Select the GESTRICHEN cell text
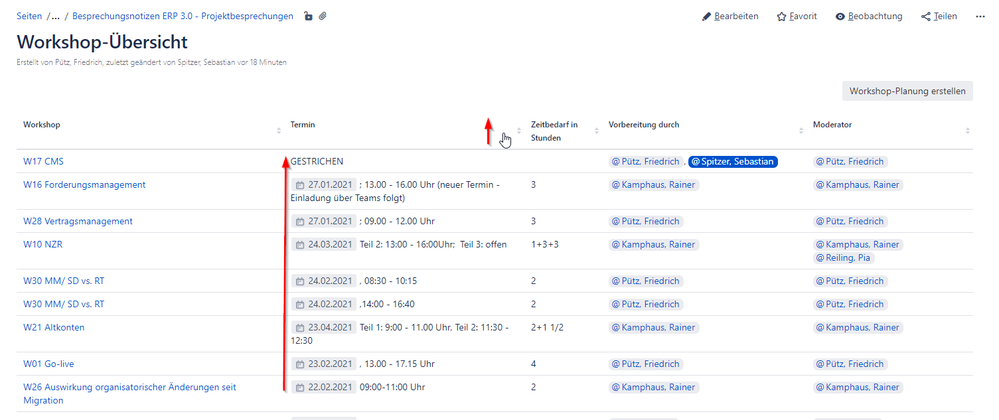Screen dimensions: 999x420 click(x=317, y=162)
